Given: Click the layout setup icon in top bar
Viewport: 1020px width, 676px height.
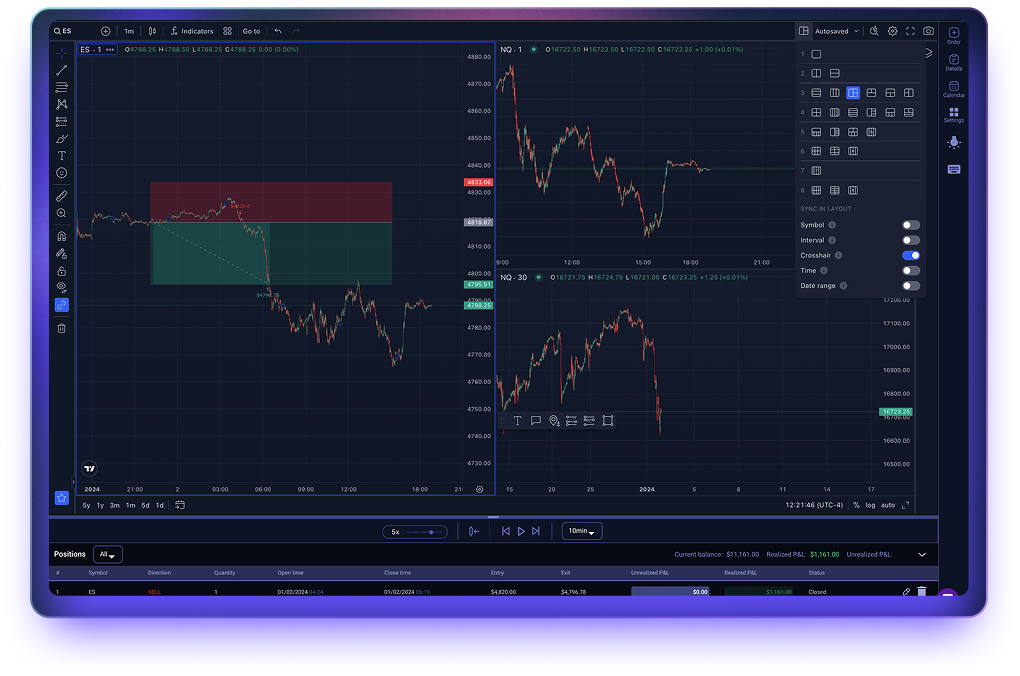Looking at the screenshot, I should (804, 31).
